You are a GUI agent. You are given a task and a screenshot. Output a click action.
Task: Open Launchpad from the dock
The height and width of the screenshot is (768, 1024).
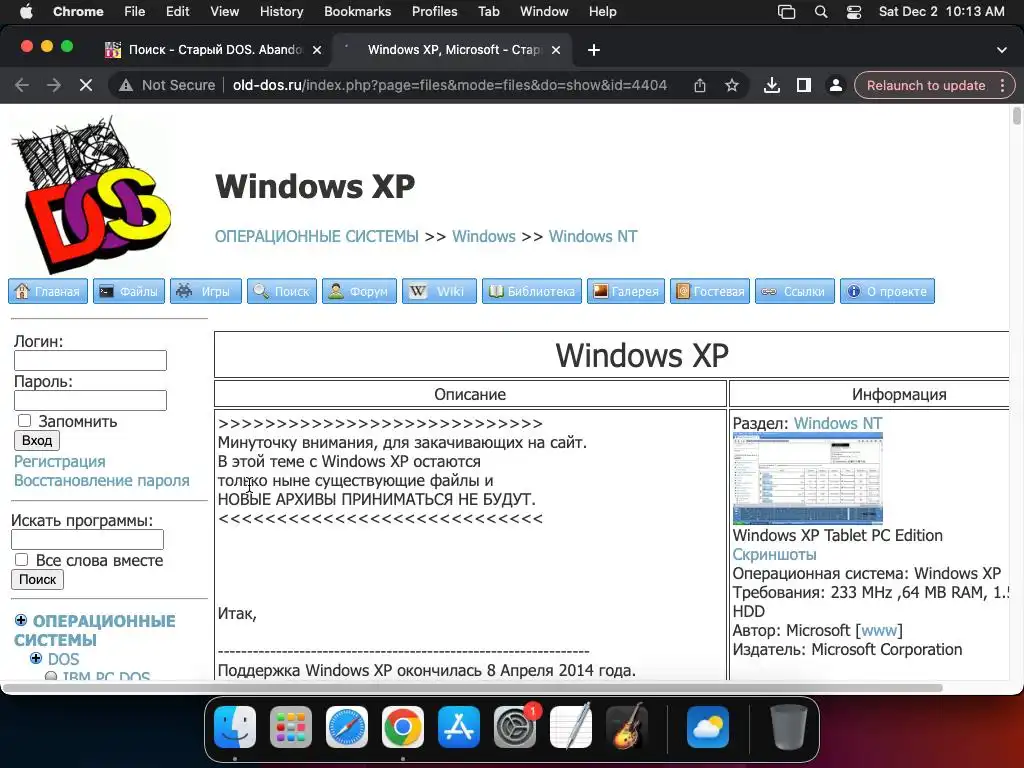pyautogui.click(x=291, y=727)
